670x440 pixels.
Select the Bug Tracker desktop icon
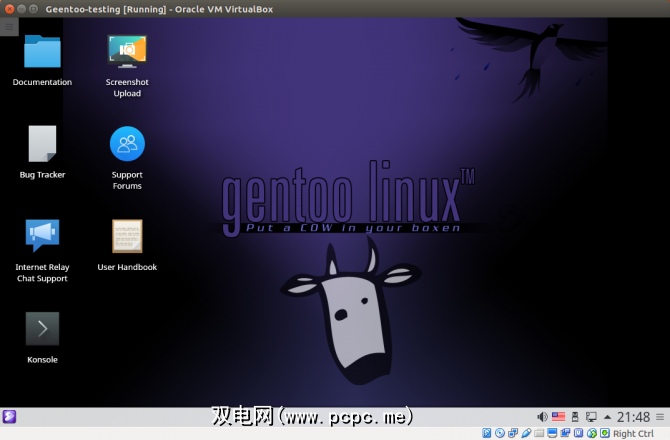(42, 144)
